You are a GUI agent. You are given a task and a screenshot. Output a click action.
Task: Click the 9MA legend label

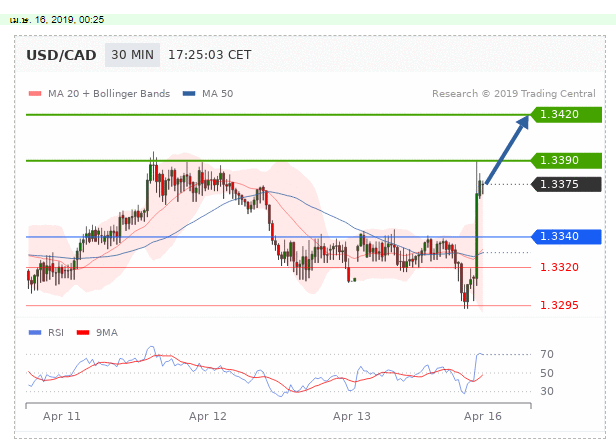coord(107,333)
